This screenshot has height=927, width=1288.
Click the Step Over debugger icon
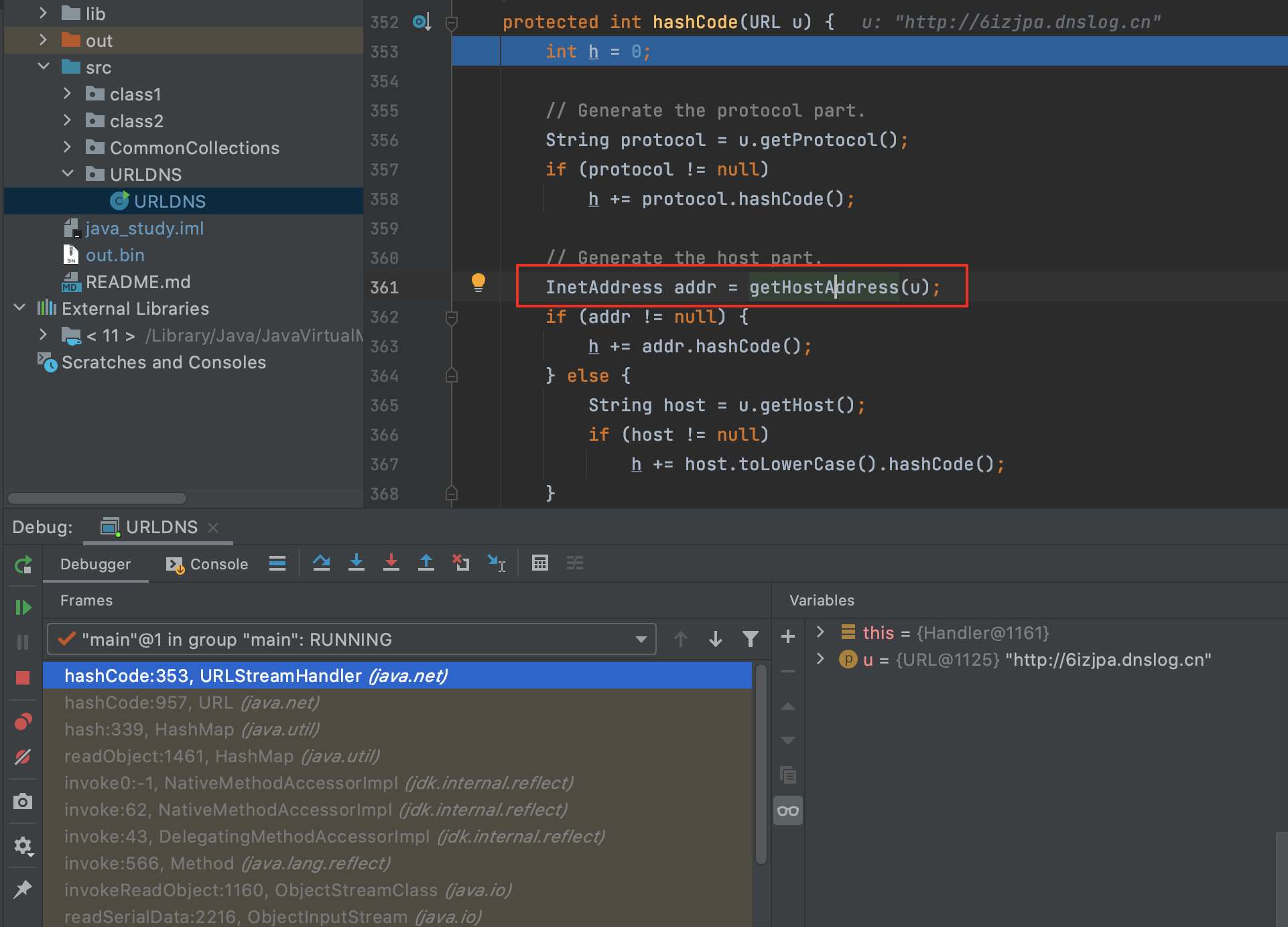[322, 563]
